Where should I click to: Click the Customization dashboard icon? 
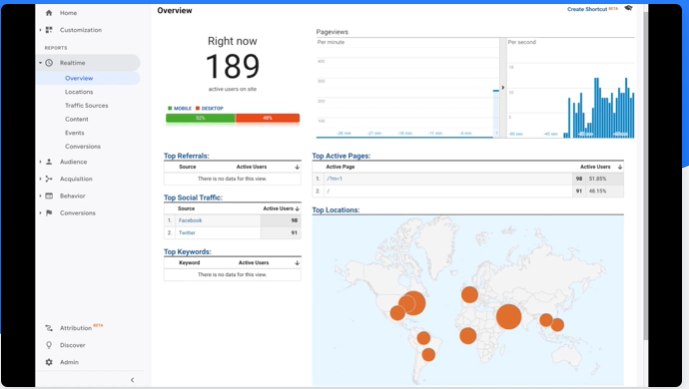(x=49, y=30)
